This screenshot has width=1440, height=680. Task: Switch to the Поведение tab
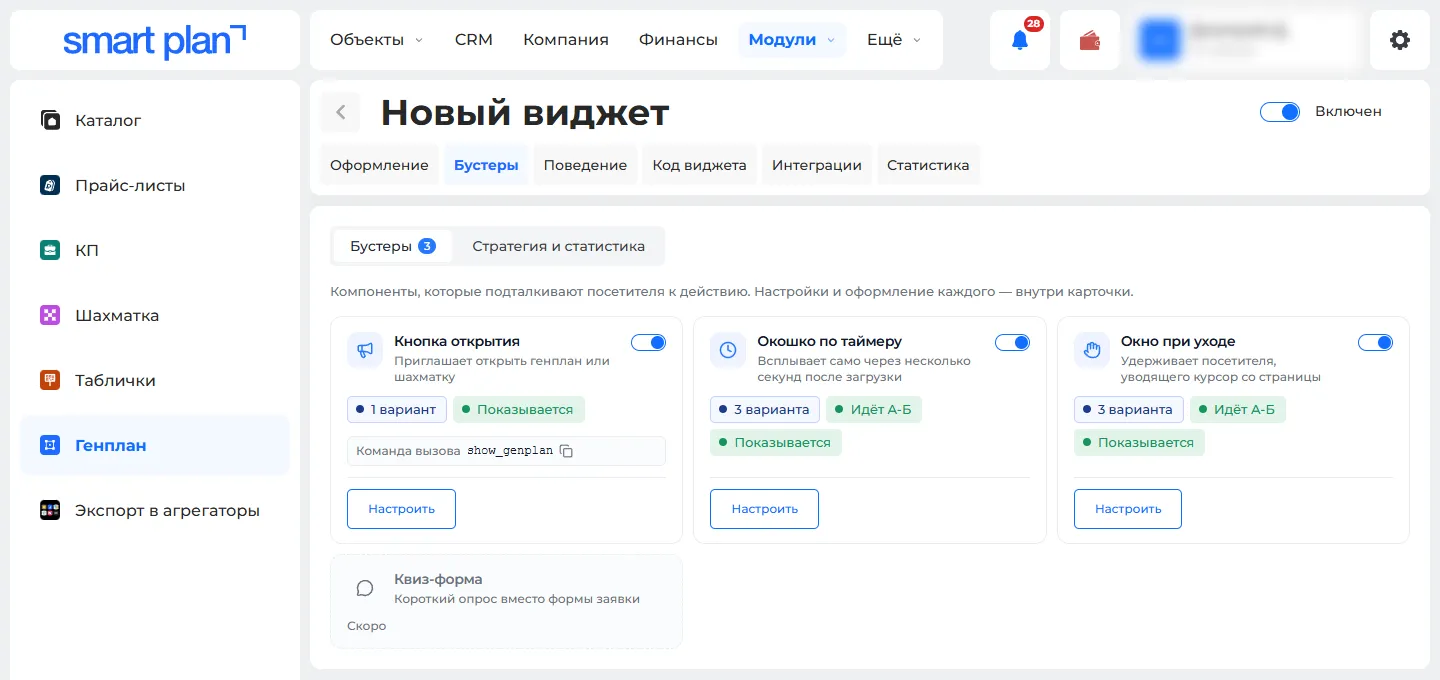coord(585,165)
